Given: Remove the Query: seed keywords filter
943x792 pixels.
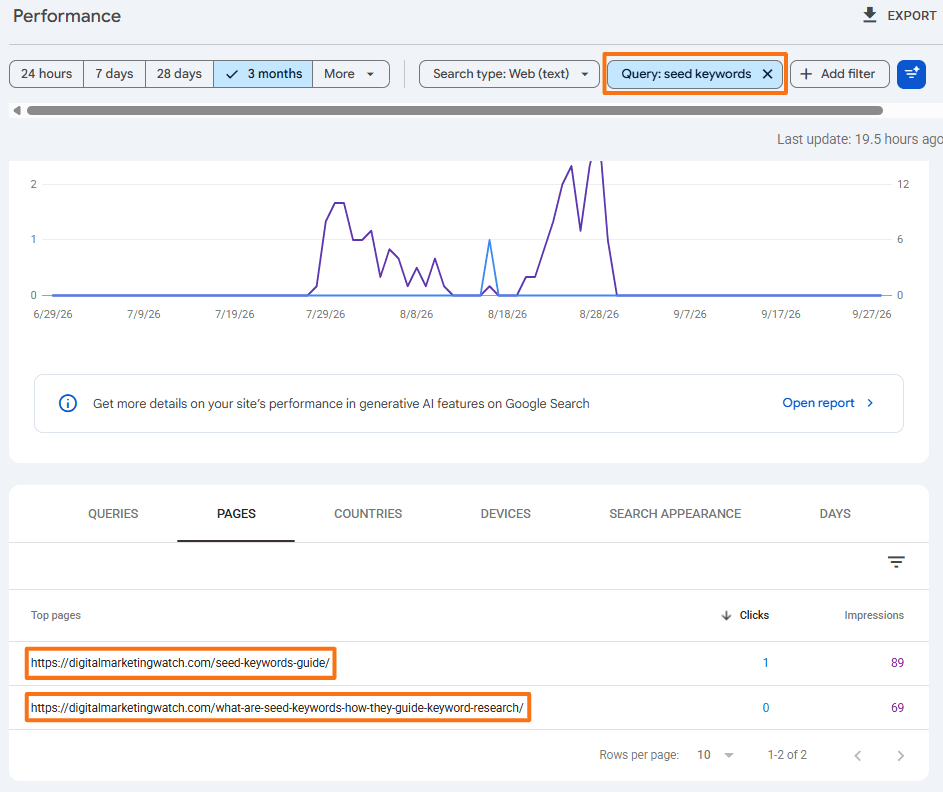Looking at the screenshot, I should point(767,74).
